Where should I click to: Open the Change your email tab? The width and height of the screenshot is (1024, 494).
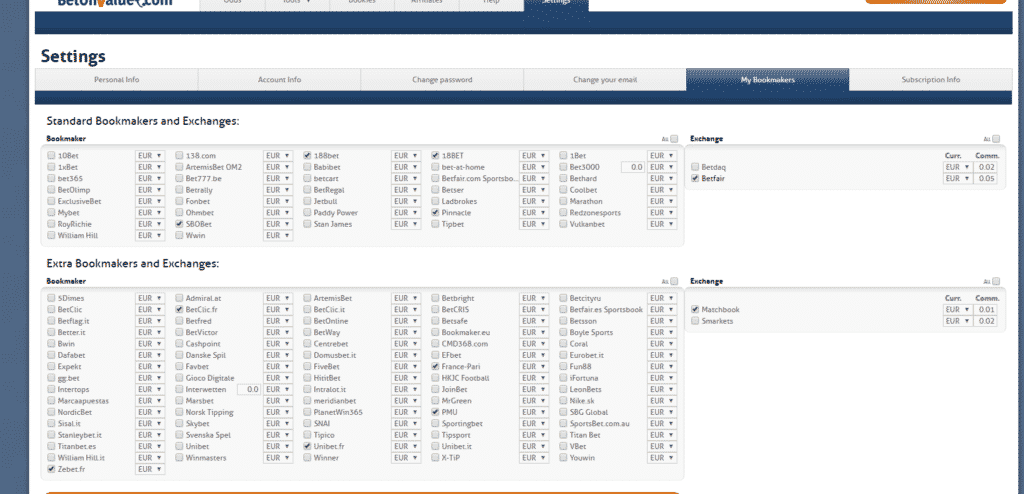click(605, 80)
